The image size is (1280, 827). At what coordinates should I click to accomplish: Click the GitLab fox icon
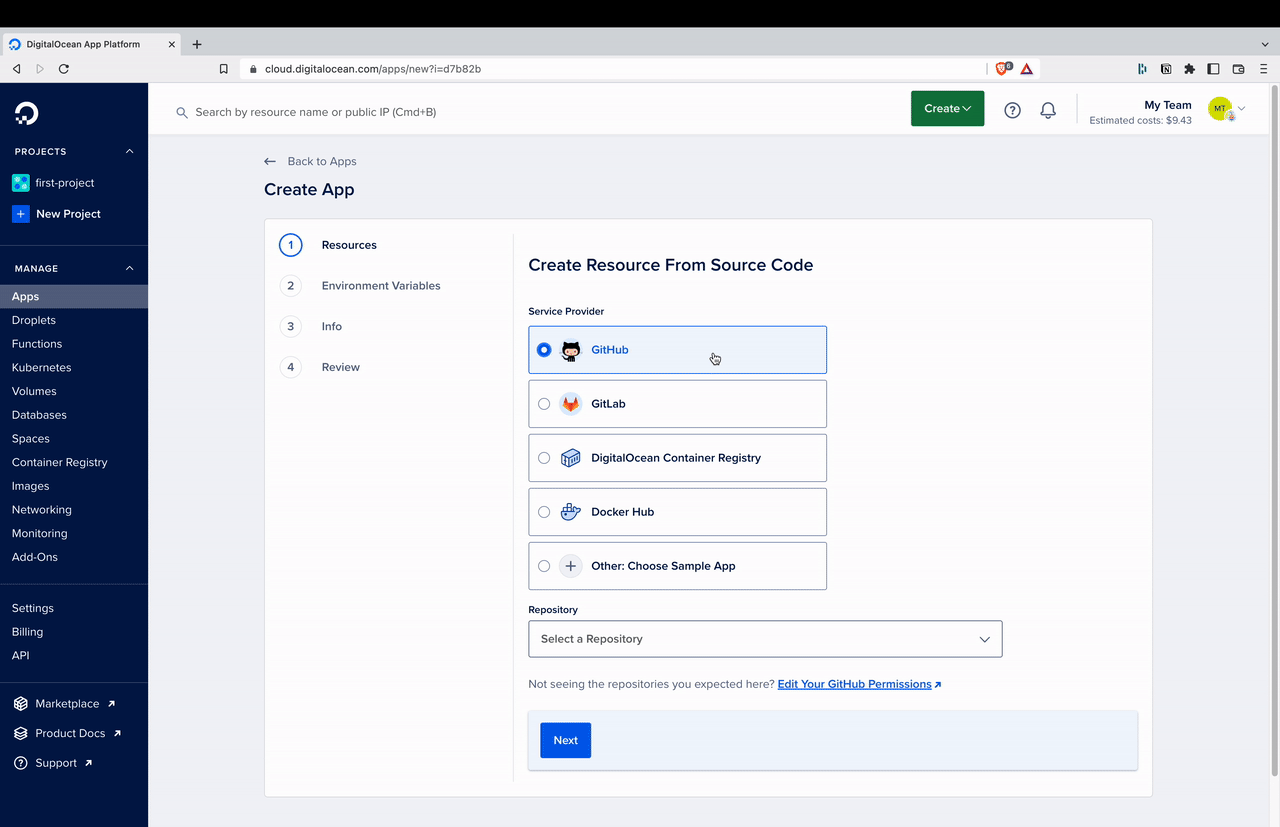click(570, 403)
